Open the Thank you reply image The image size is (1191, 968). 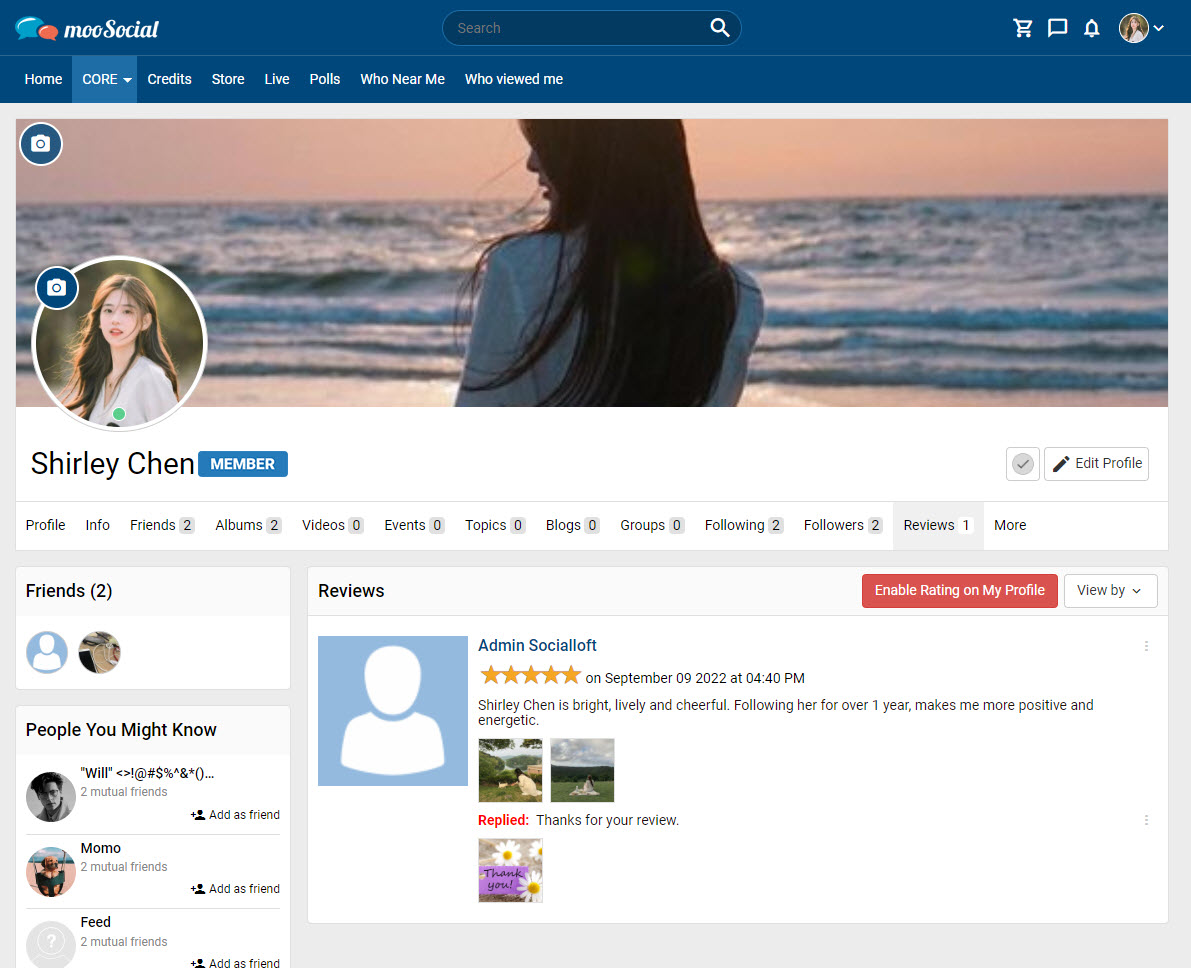[x=510, y=870]
